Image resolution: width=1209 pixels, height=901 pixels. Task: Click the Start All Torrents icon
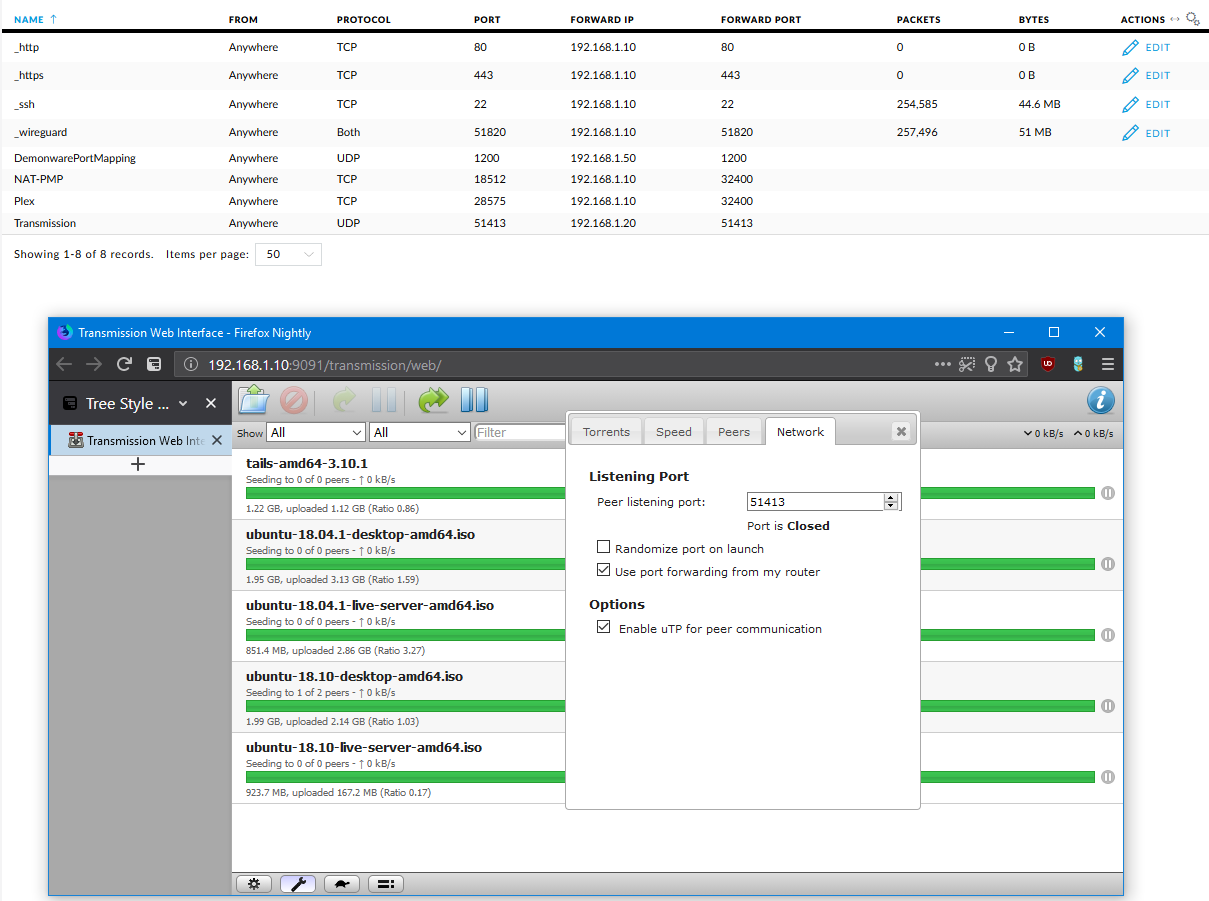tap(433, 400)
